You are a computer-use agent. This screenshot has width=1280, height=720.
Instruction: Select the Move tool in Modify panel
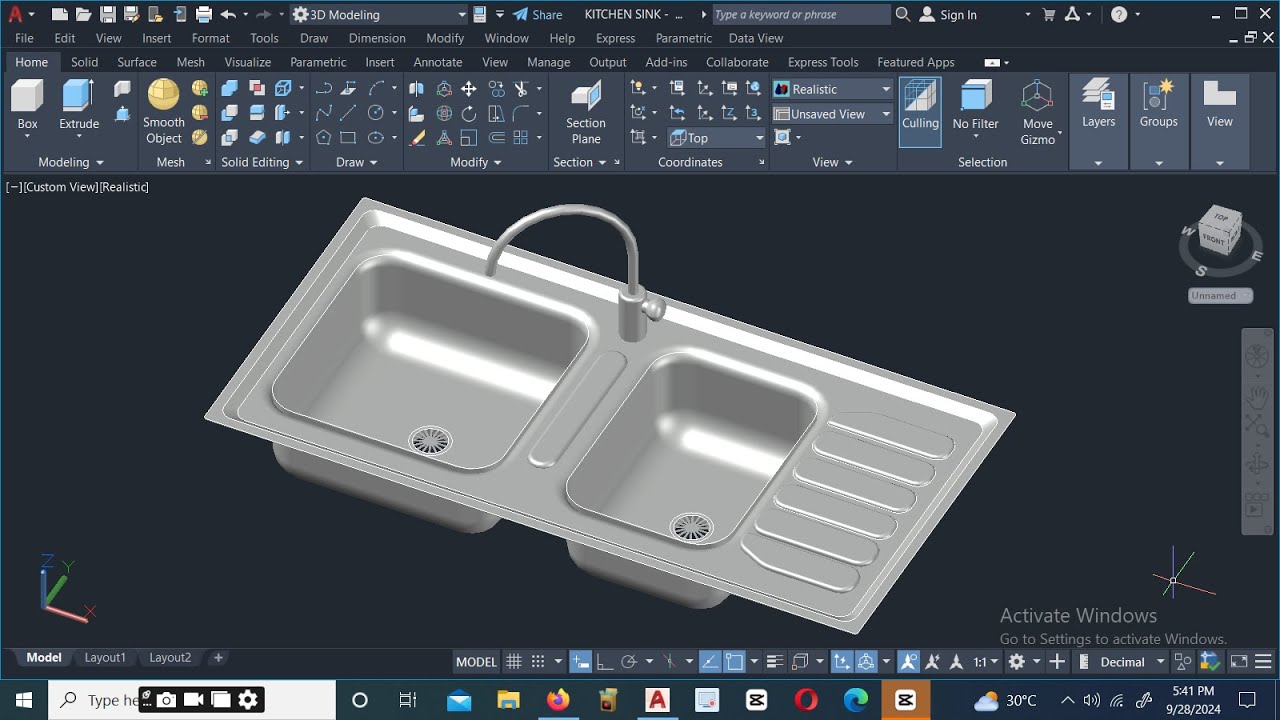pos(468,89)
